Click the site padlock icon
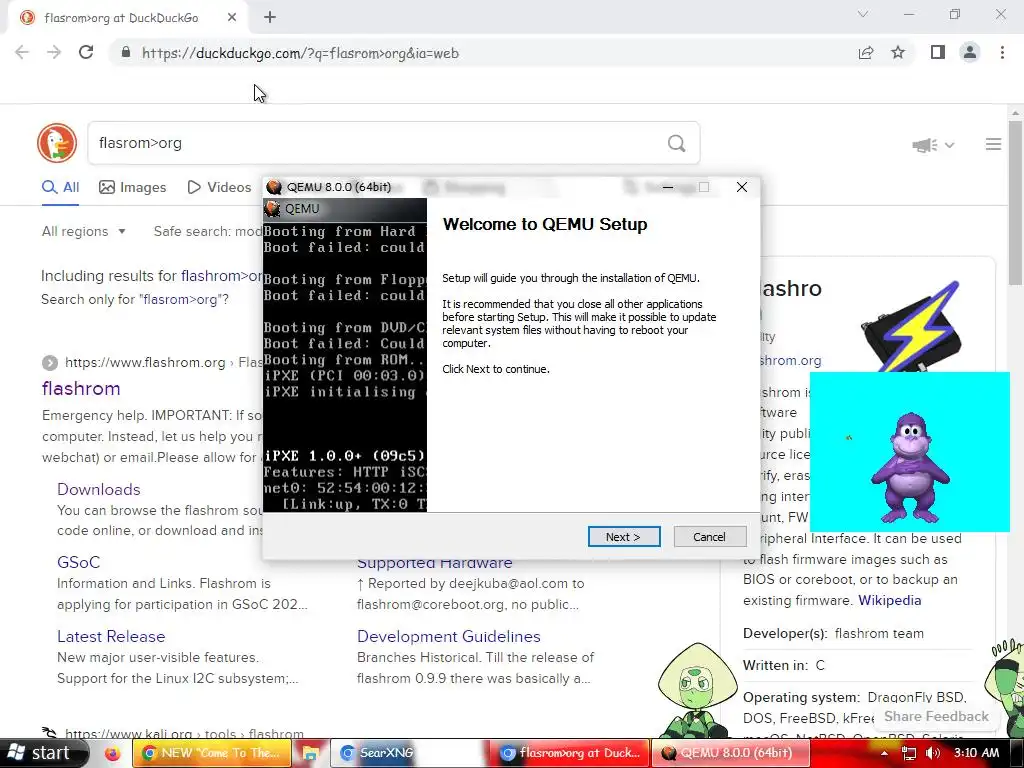 click(x=126, y=53)
